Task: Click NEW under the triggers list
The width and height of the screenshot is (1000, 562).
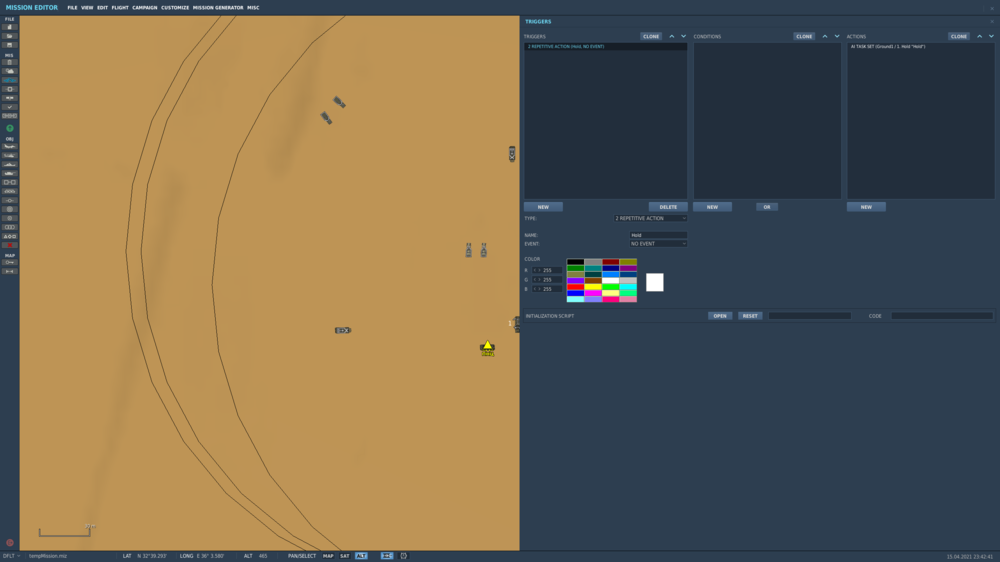Action: [x=543, y=207]
